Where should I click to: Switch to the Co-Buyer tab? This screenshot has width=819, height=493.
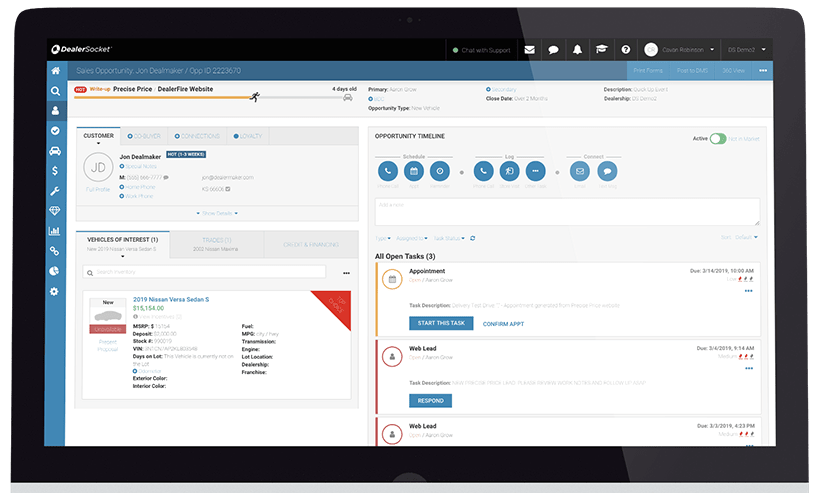(144, 136)
